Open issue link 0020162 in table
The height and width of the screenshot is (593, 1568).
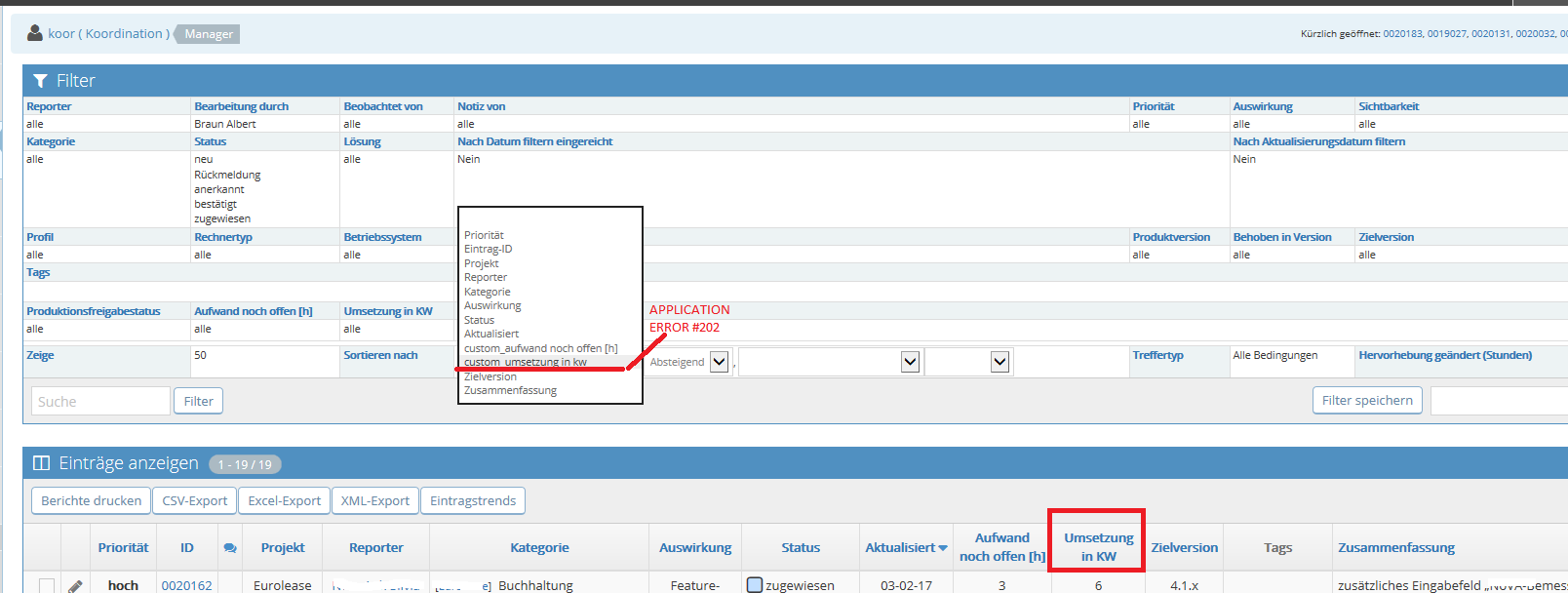click(186, 585)
